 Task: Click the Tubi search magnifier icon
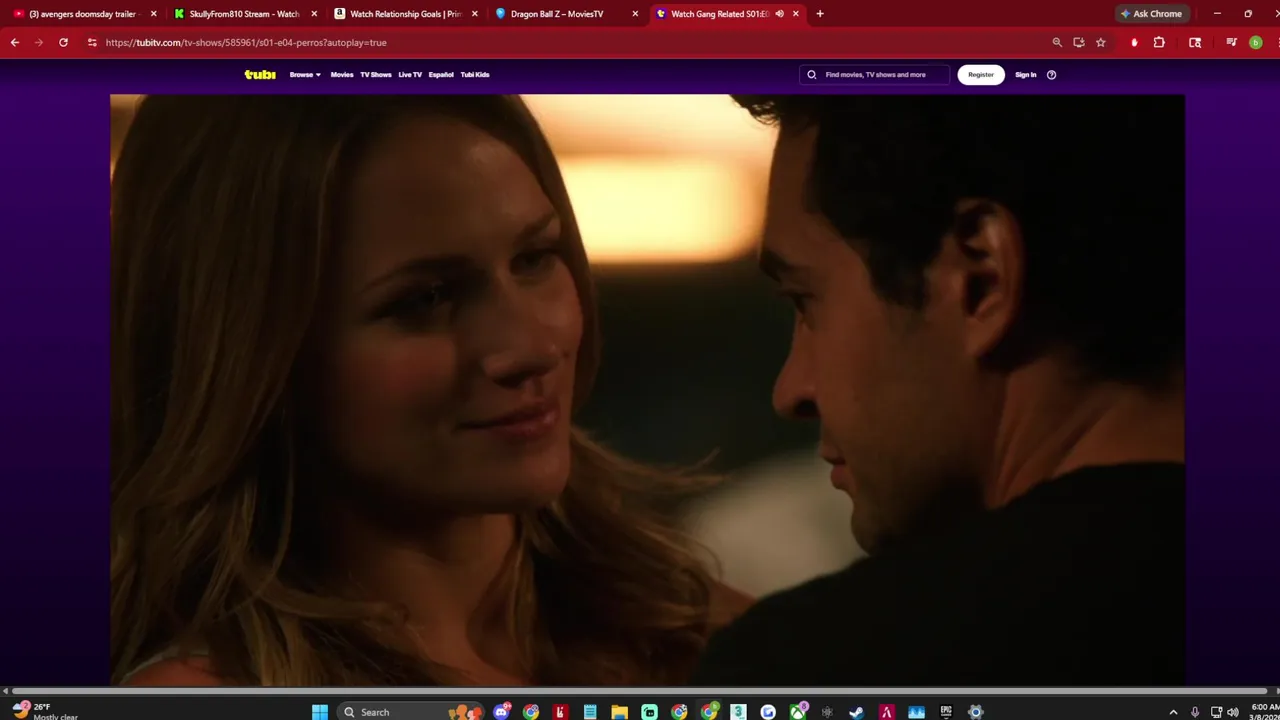pos(812,75)
